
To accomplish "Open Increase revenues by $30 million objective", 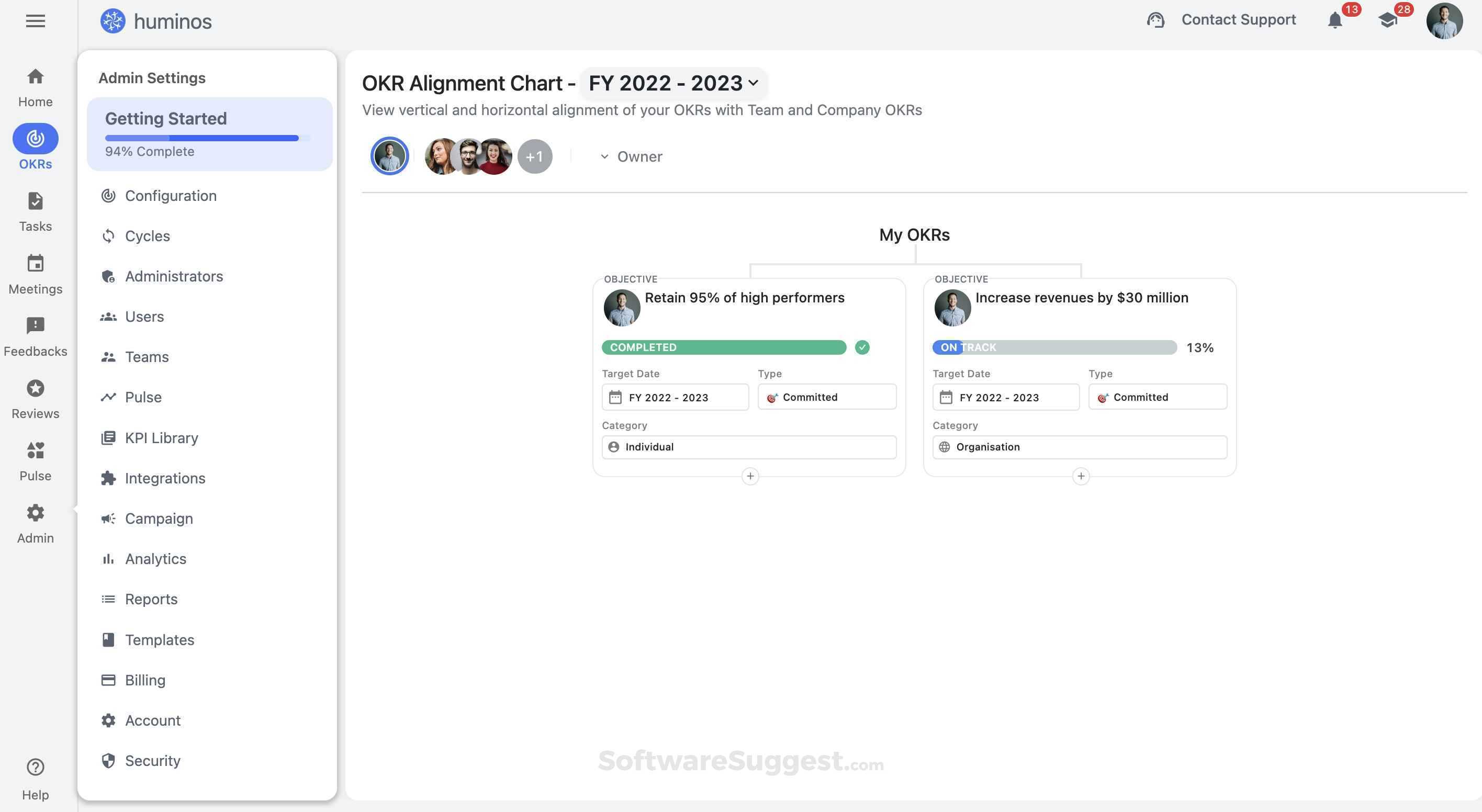I will [1081, 298].
